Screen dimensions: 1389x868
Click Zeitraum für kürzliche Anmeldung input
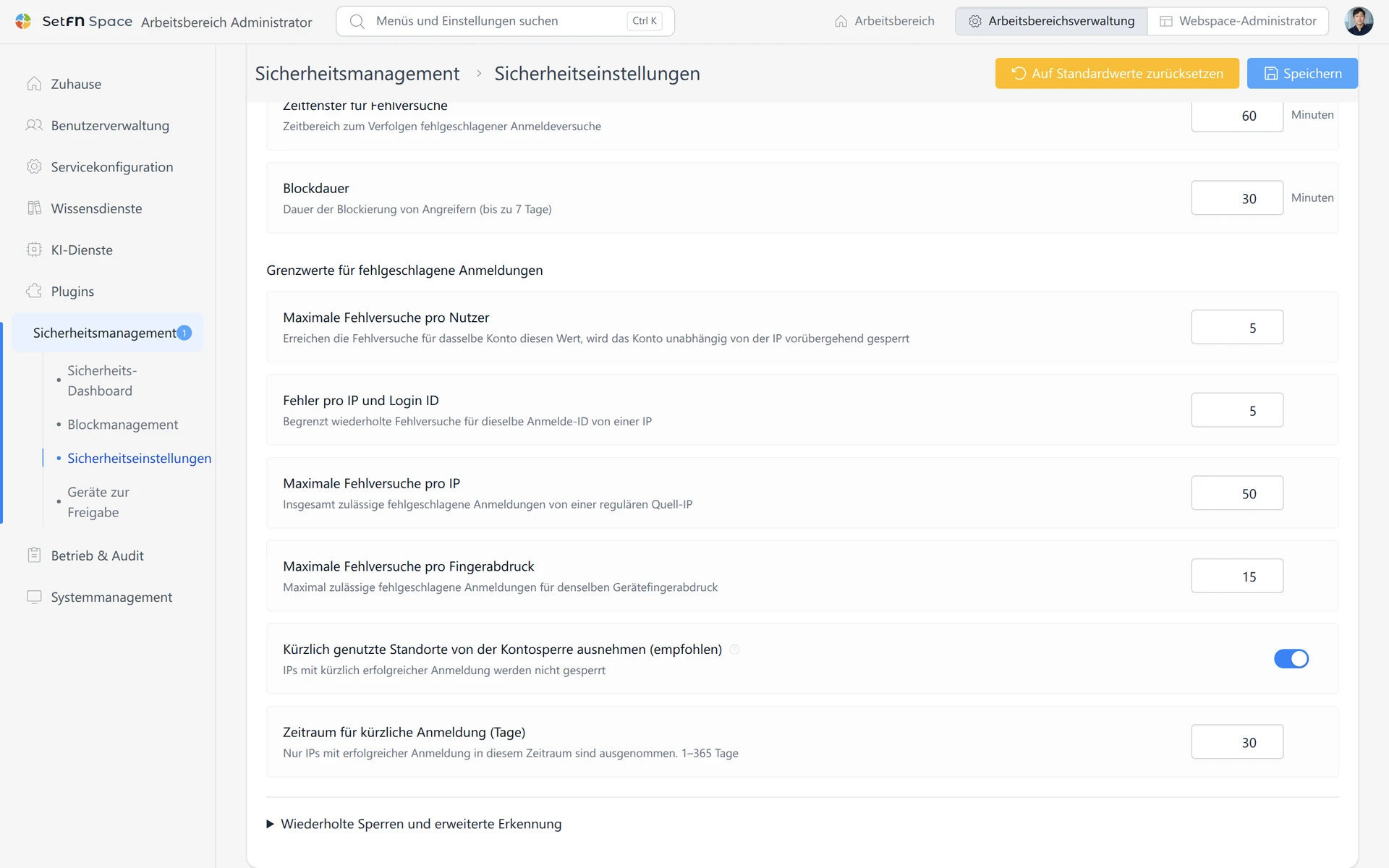tap(1237, 742)
